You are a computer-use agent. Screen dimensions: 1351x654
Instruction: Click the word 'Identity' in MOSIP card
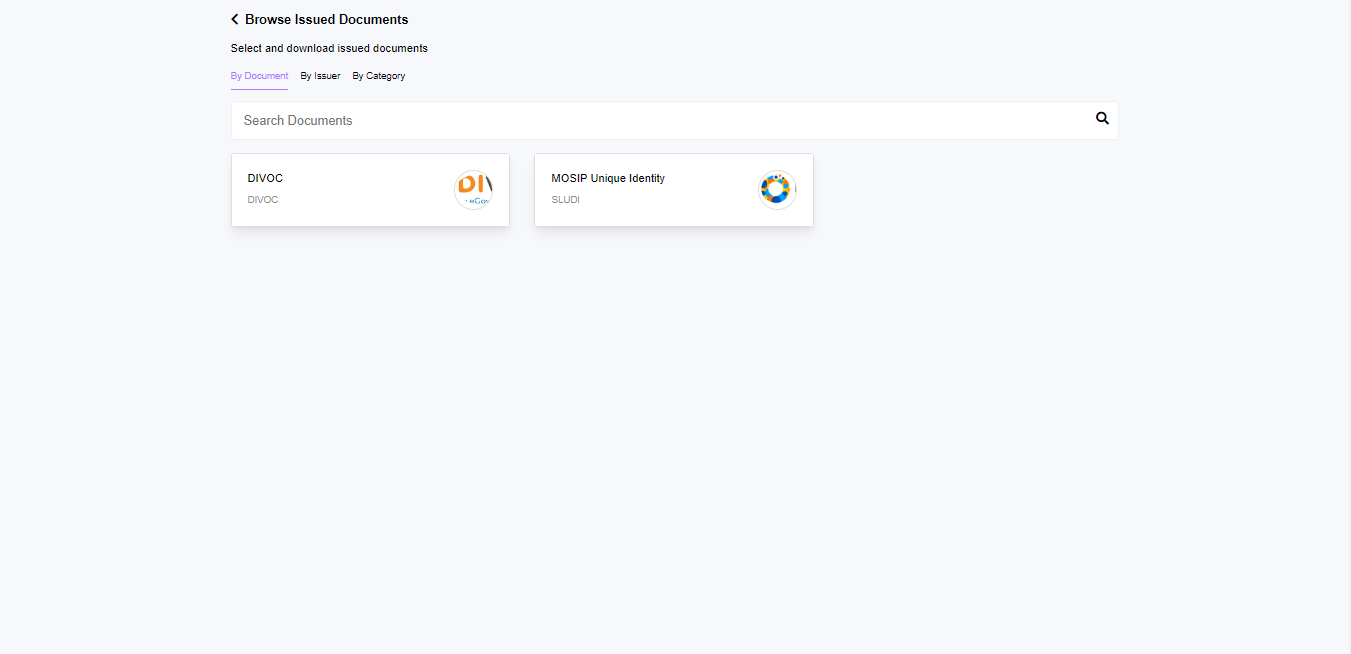[646, 178]
